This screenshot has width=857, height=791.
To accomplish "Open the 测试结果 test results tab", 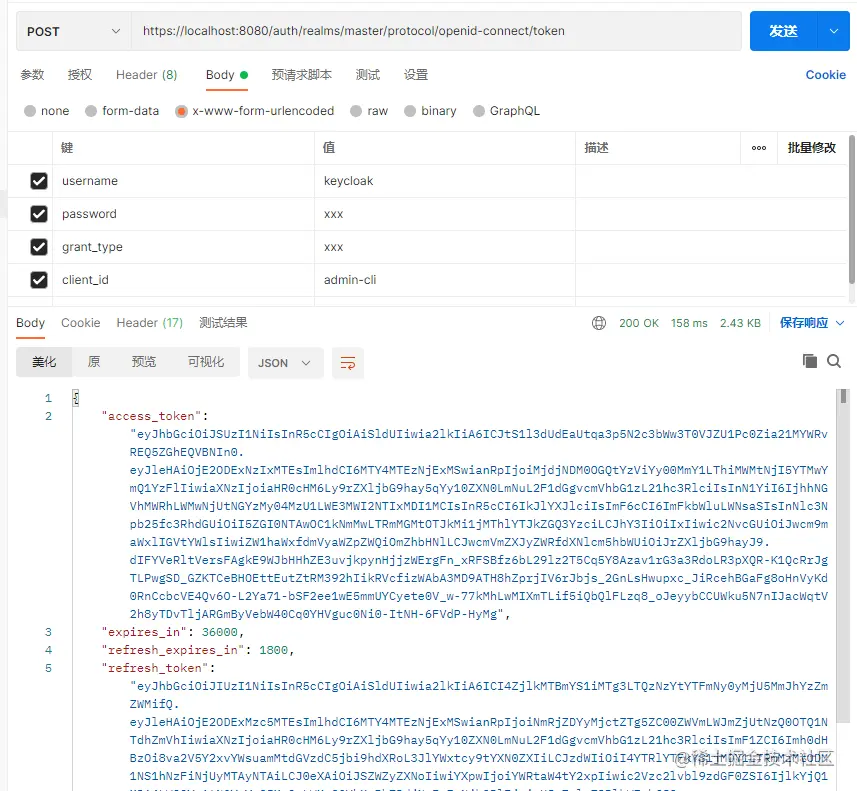I will (223, 323).
